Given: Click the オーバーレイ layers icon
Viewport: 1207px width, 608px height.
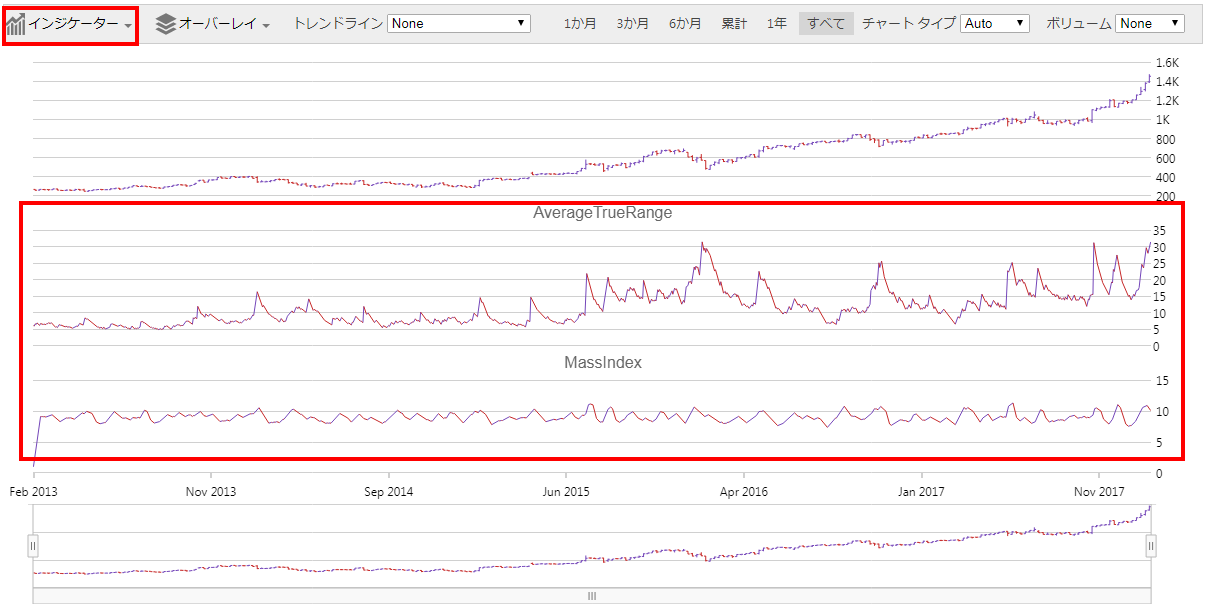Looking at the screenshot, I should (165, 22).
